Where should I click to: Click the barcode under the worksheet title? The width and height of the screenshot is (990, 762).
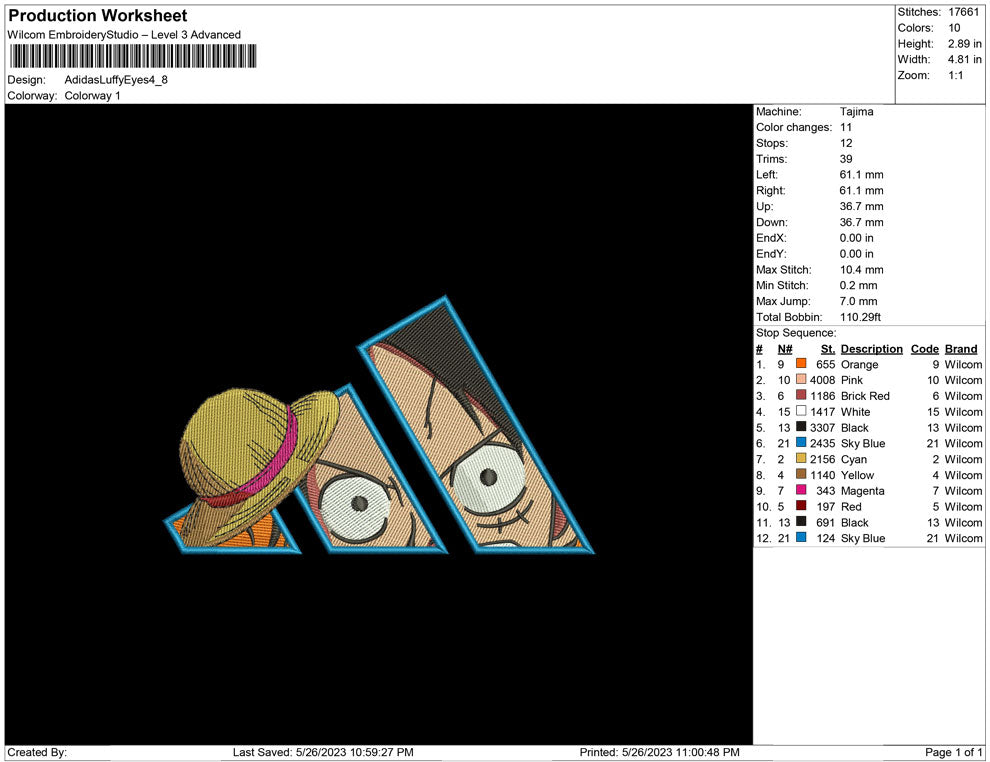pyautogui.click(x=133, y=56)
